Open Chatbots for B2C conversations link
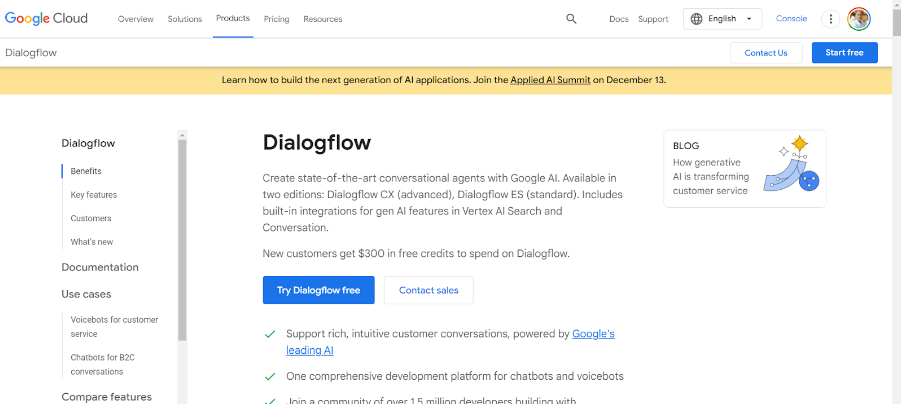Screen dimensions: 901x404 tap(102, 364)
